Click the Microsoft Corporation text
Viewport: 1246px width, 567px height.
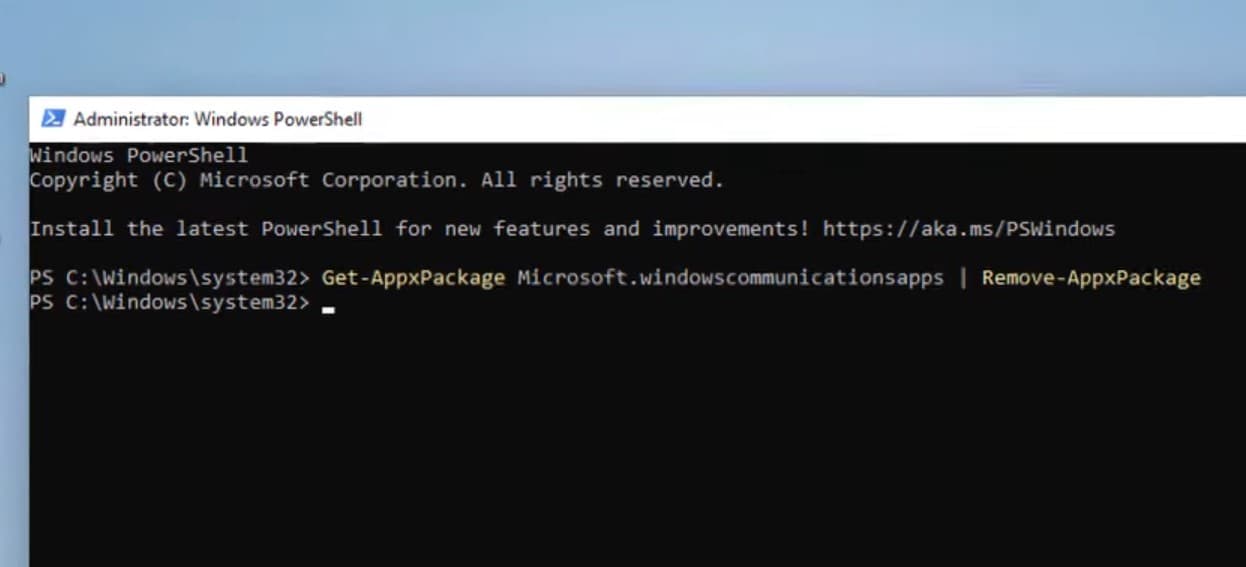(x=333, y=180)
